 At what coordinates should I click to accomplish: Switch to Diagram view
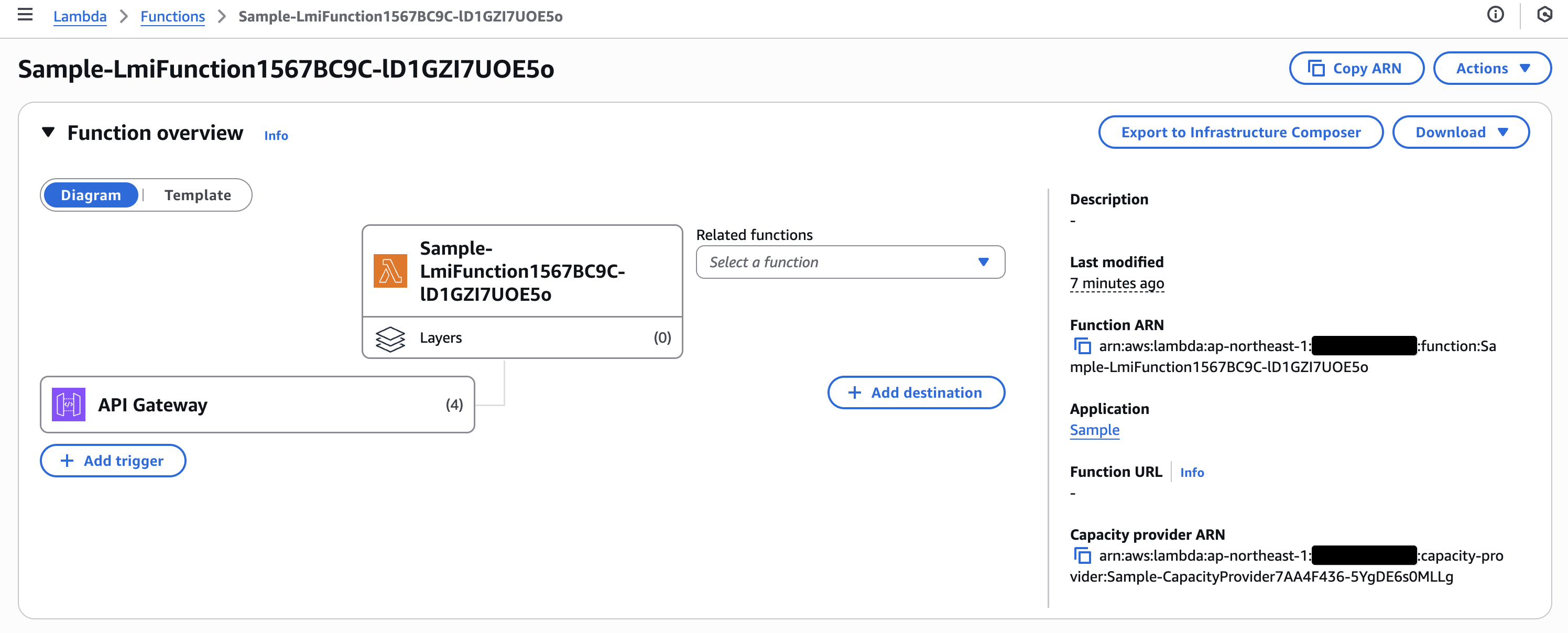pyautogui.click(x=91, y=195)
